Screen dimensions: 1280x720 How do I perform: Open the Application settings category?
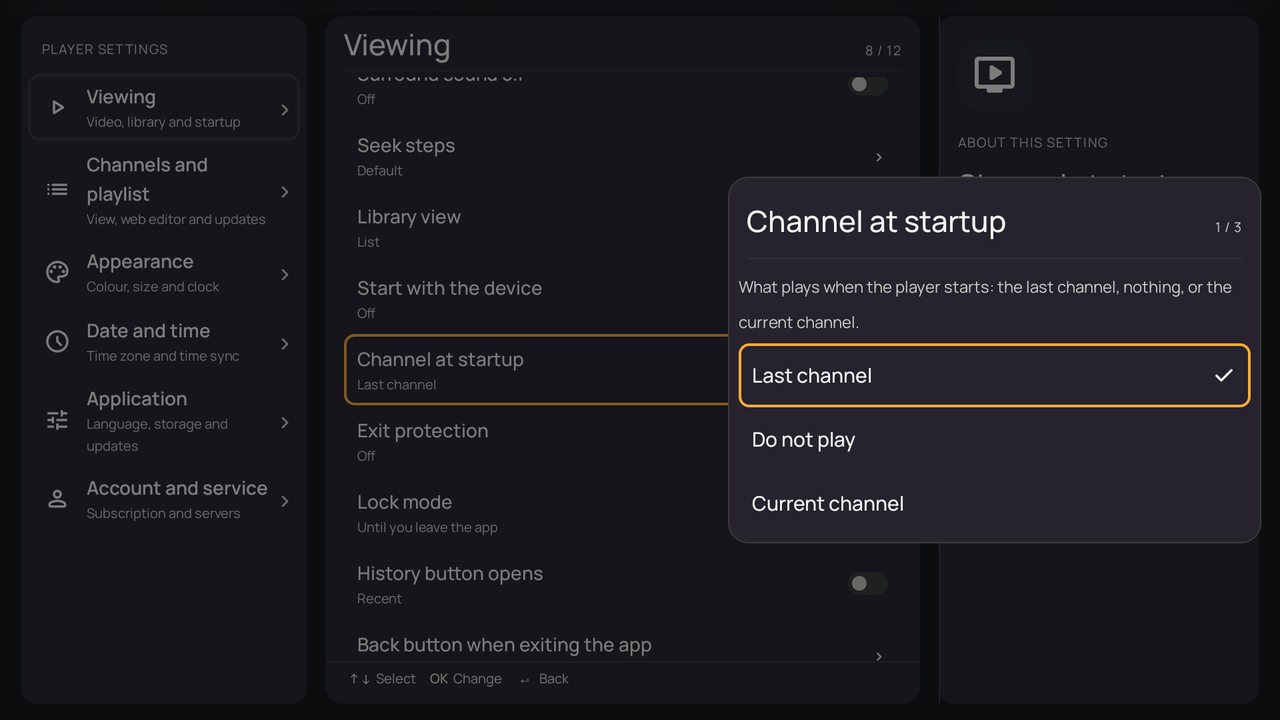[164, 421]
